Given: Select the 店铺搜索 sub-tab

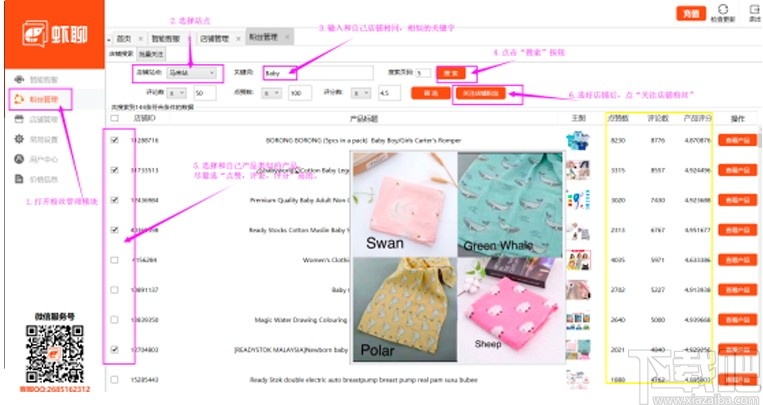Looking at the screenshot, I should [121, 54].
